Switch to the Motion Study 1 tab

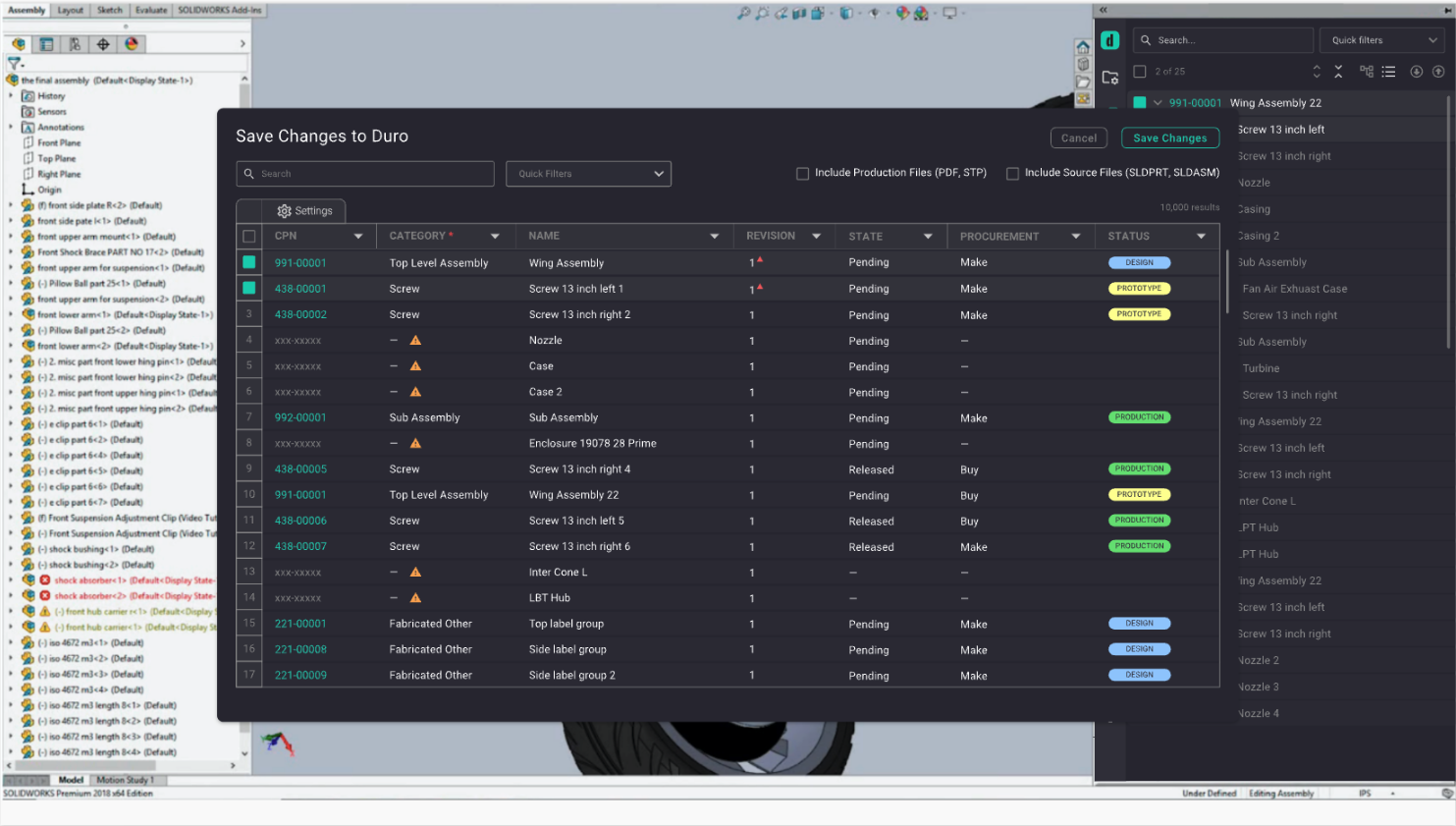point(125,780)
